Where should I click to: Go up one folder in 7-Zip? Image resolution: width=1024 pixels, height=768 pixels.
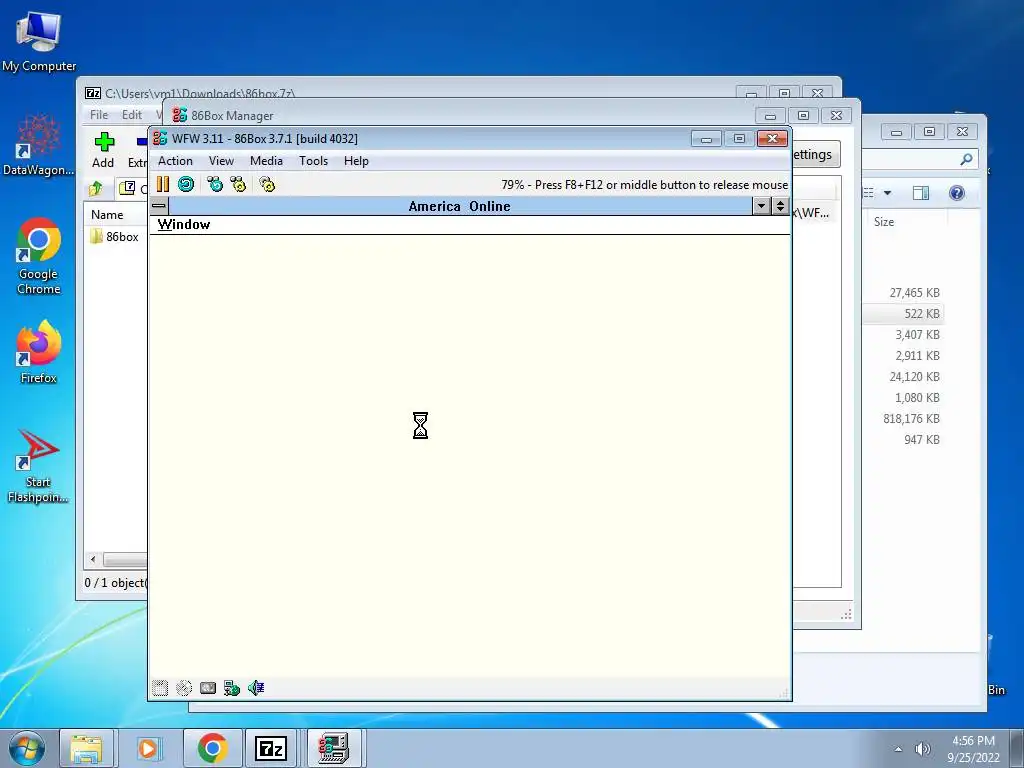96,189
